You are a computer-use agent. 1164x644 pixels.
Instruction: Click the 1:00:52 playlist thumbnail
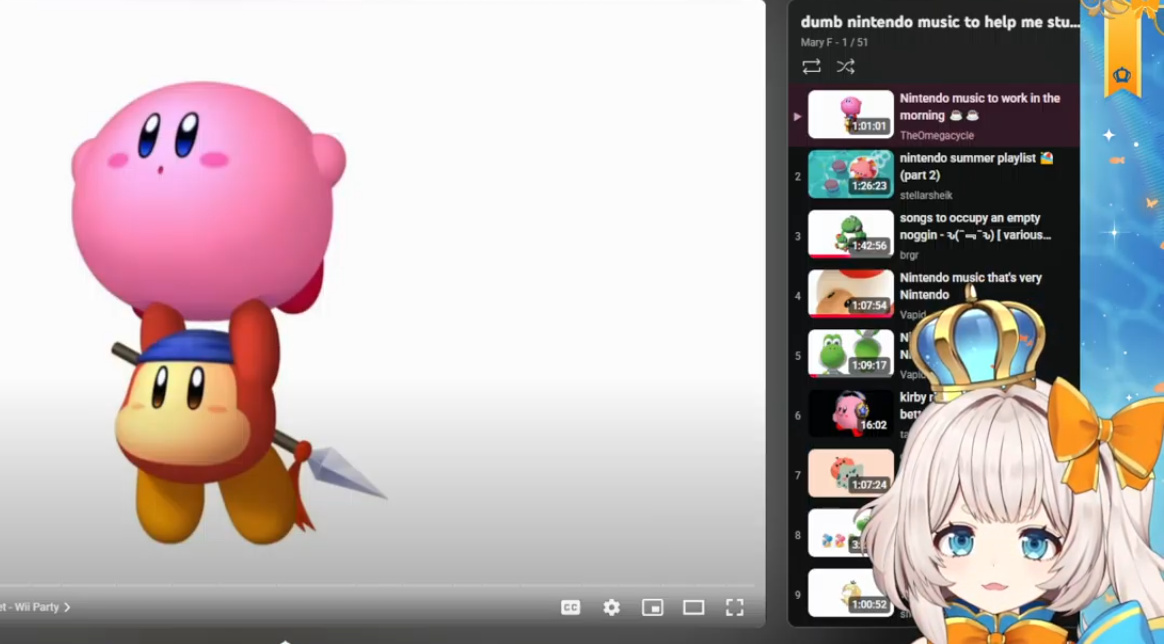click(851, 593)
